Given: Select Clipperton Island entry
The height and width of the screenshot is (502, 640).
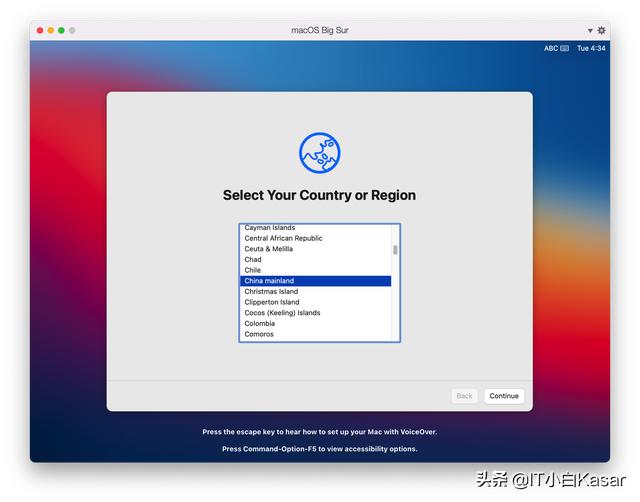Looking at the screenshot, I should click(x=315, y=302).
